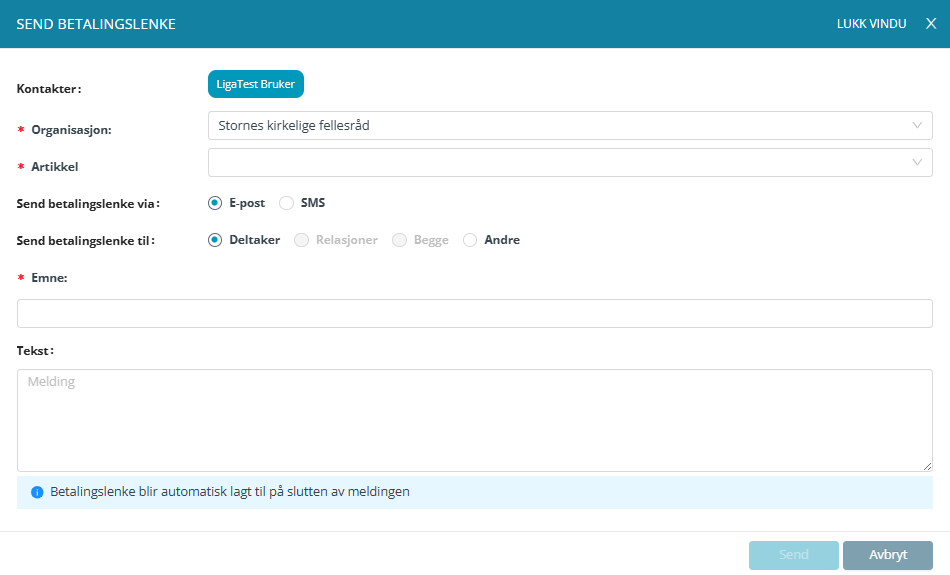Click the LigaTest Bruker contact tag
The image size is (950, 575).
click(255, 84)
